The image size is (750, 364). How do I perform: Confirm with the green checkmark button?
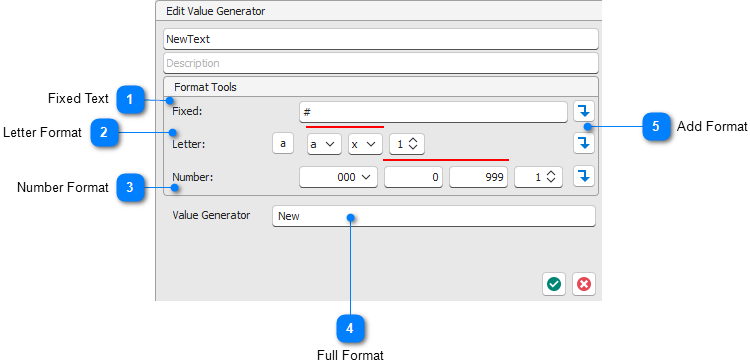pyautogui.click(x=554, y=285)
